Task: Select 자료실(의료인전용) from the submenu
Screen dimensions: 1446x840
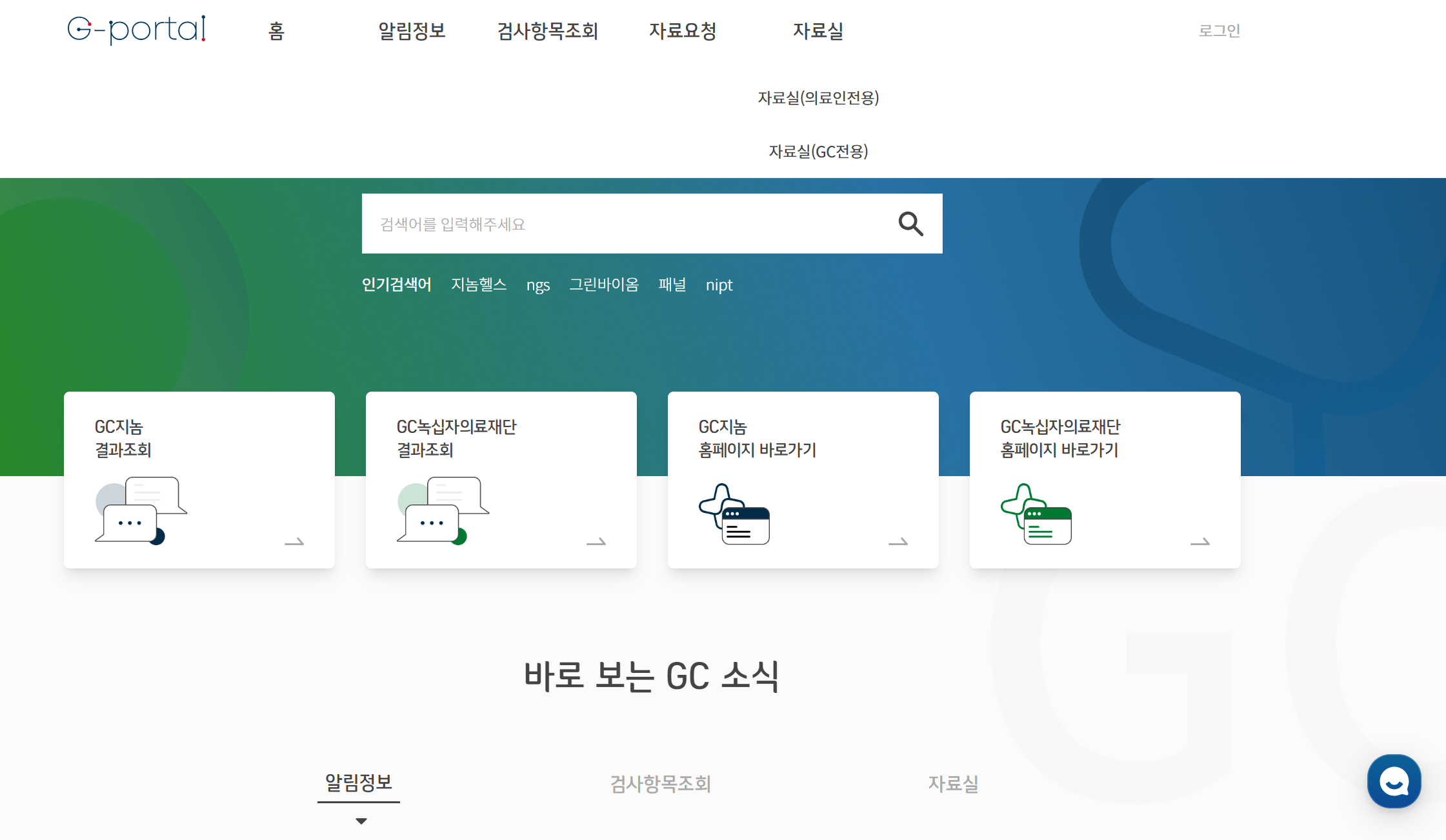Action: point(818,97)
